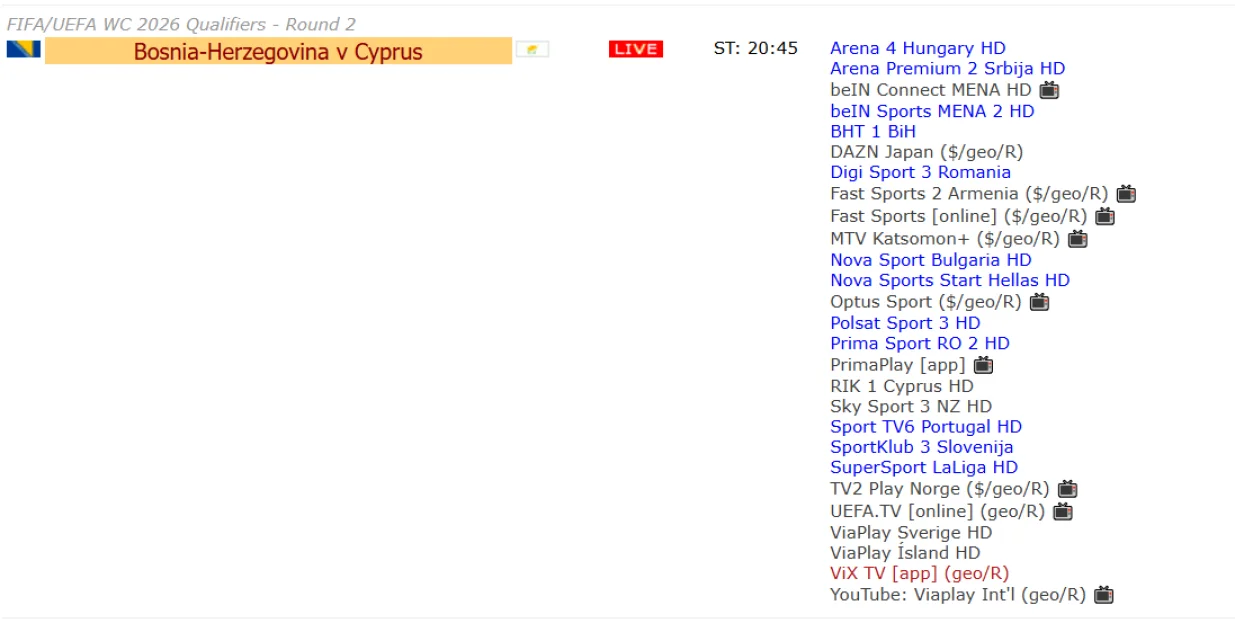Click the Bosnia-Herzegovina flag icon
The image size is (1235, 623).
24,47
